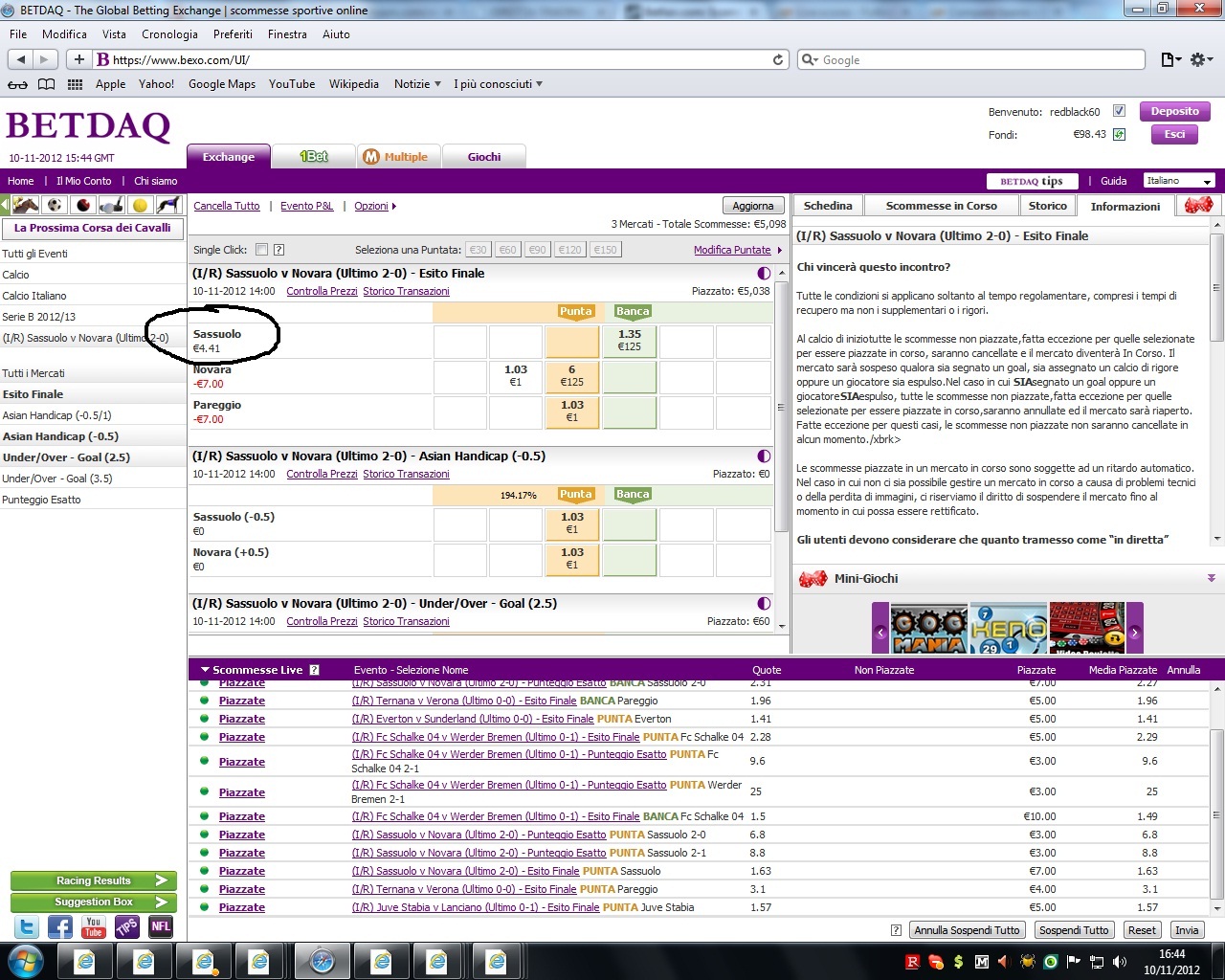The image size is (1225, 980).
Task: Select the horse racing sport icon
Action: pos(26,205)
